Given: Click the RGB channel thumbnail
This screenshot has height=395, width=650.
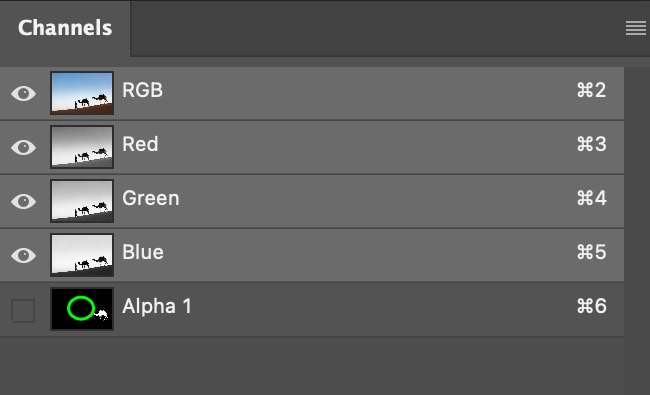Looking at the screenshot, I should [82, 93].
